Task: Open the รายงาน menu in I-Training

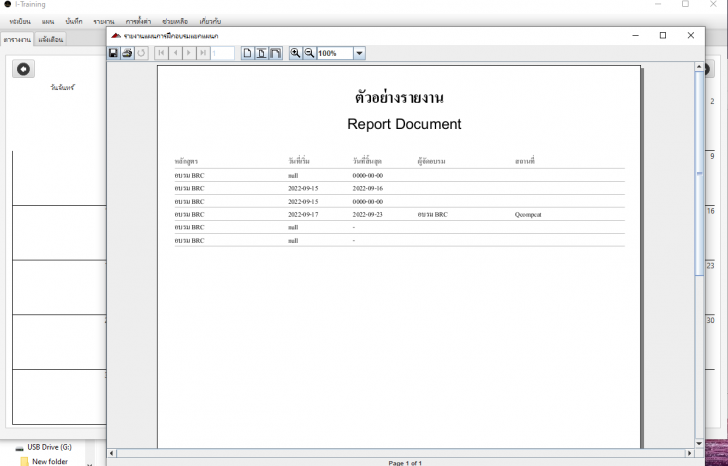Action: [x=104, y=21]
